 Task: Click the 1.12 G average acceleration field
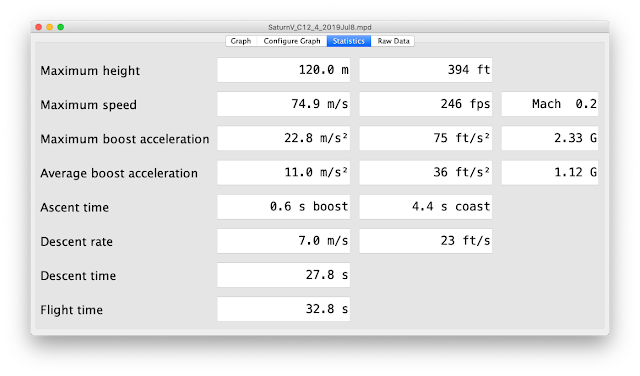550,172
